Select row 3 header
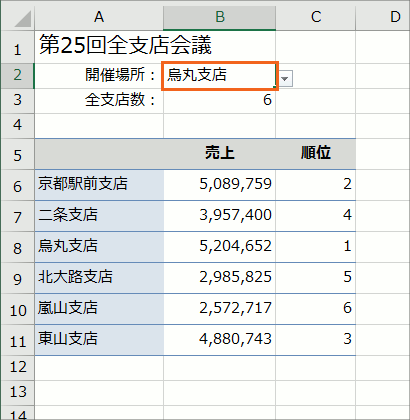Viewport: 410px width, 420px height. click(x=18, y=101)
